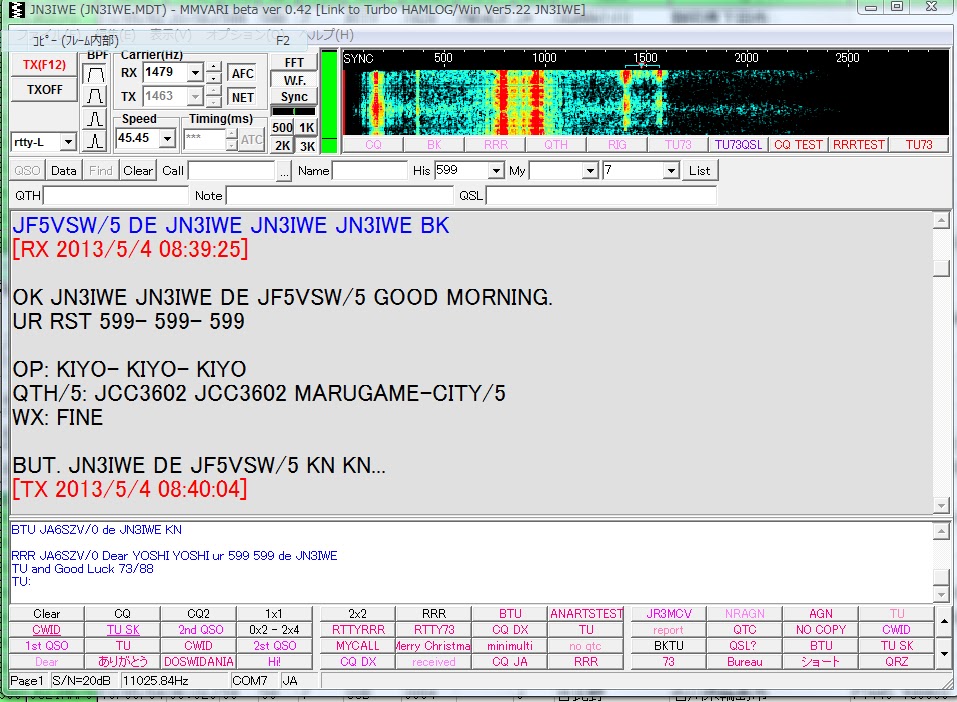957x702 pixels.
Task: Select the narrowest BPF filter shape icon
Action: [x=95, y=141]
